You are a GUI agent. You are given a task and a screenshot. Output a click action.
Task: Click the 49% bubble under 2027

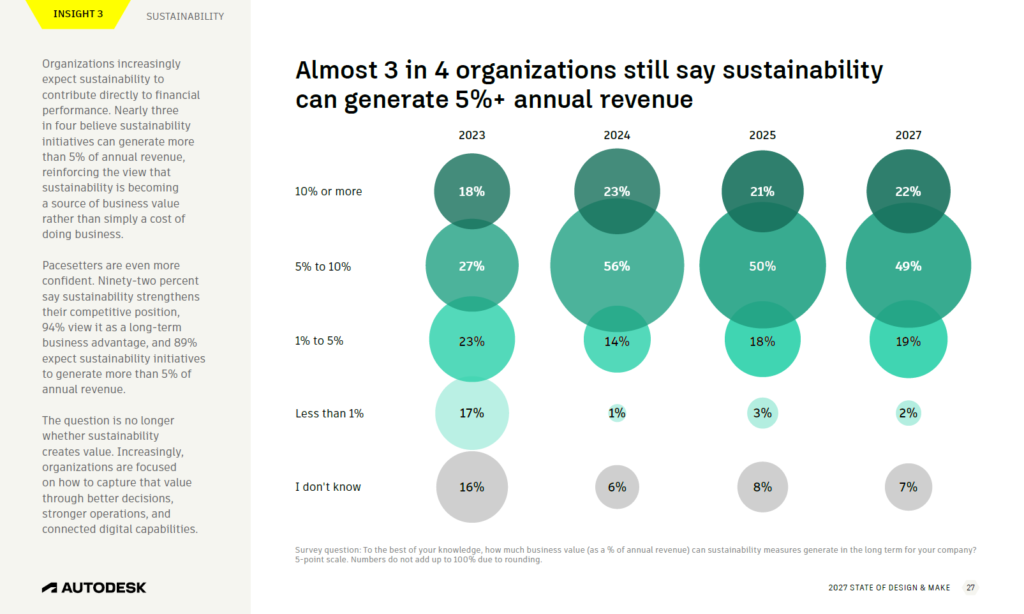pyautogui.click(x=908, y=266)
